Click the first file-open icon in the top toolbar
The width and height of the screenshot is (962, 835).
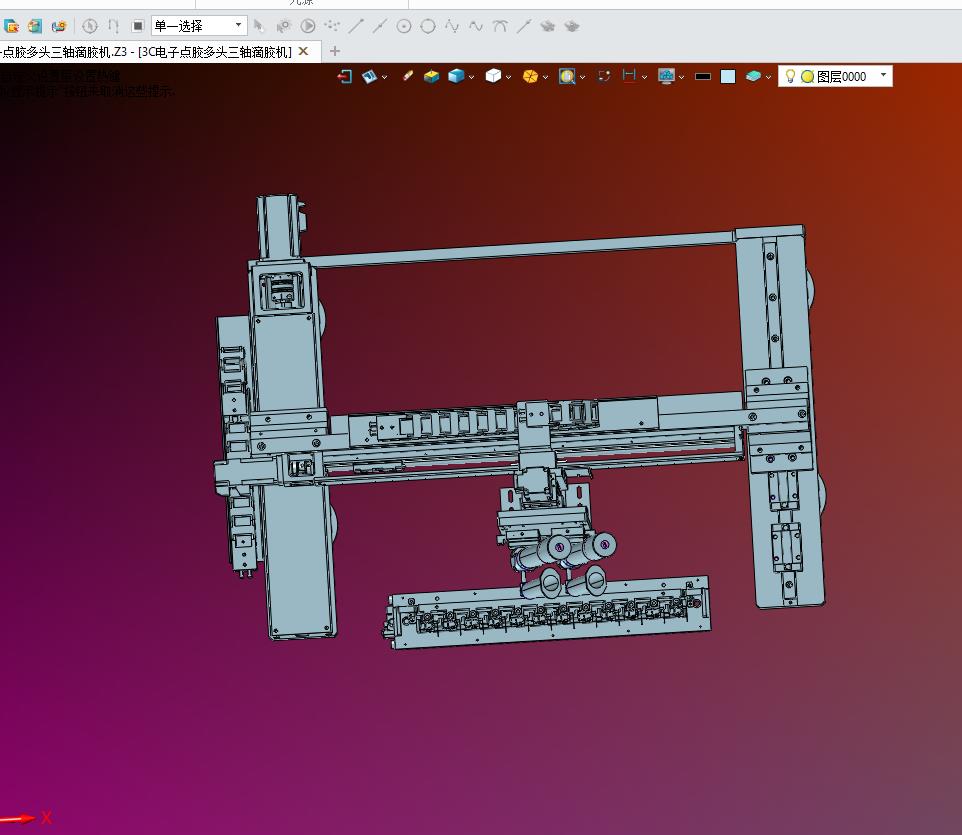(x=11, y=26)
